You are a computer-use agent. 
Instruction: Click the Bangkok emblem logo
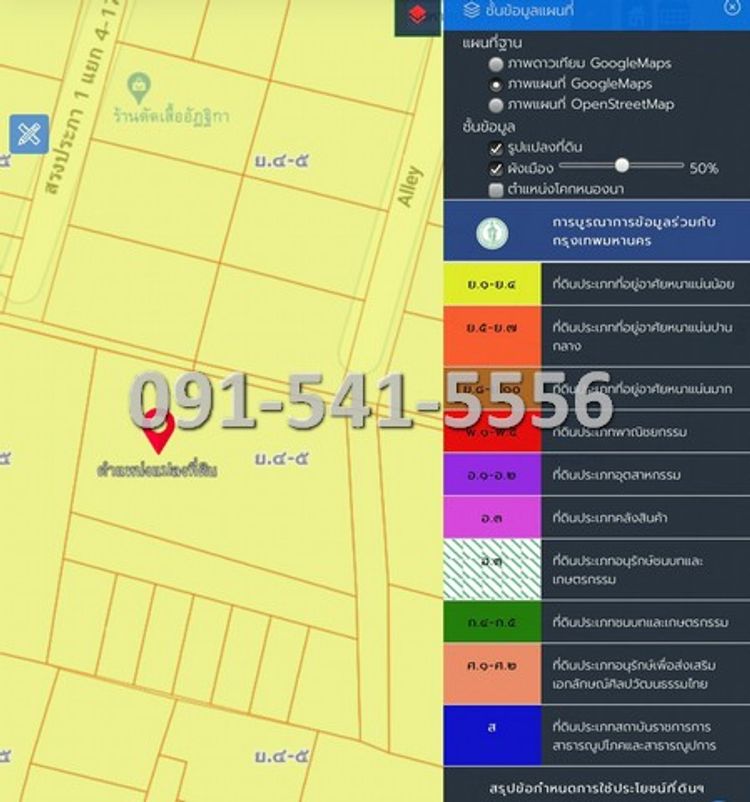tap(491, 233)
